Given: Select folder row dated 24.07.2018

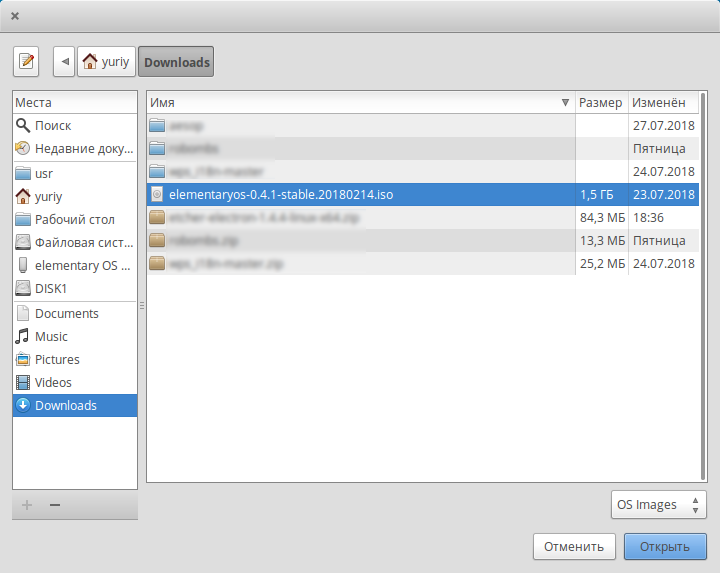Looking at the screenshot, I should pyautogui.click(x=423, y=171).
